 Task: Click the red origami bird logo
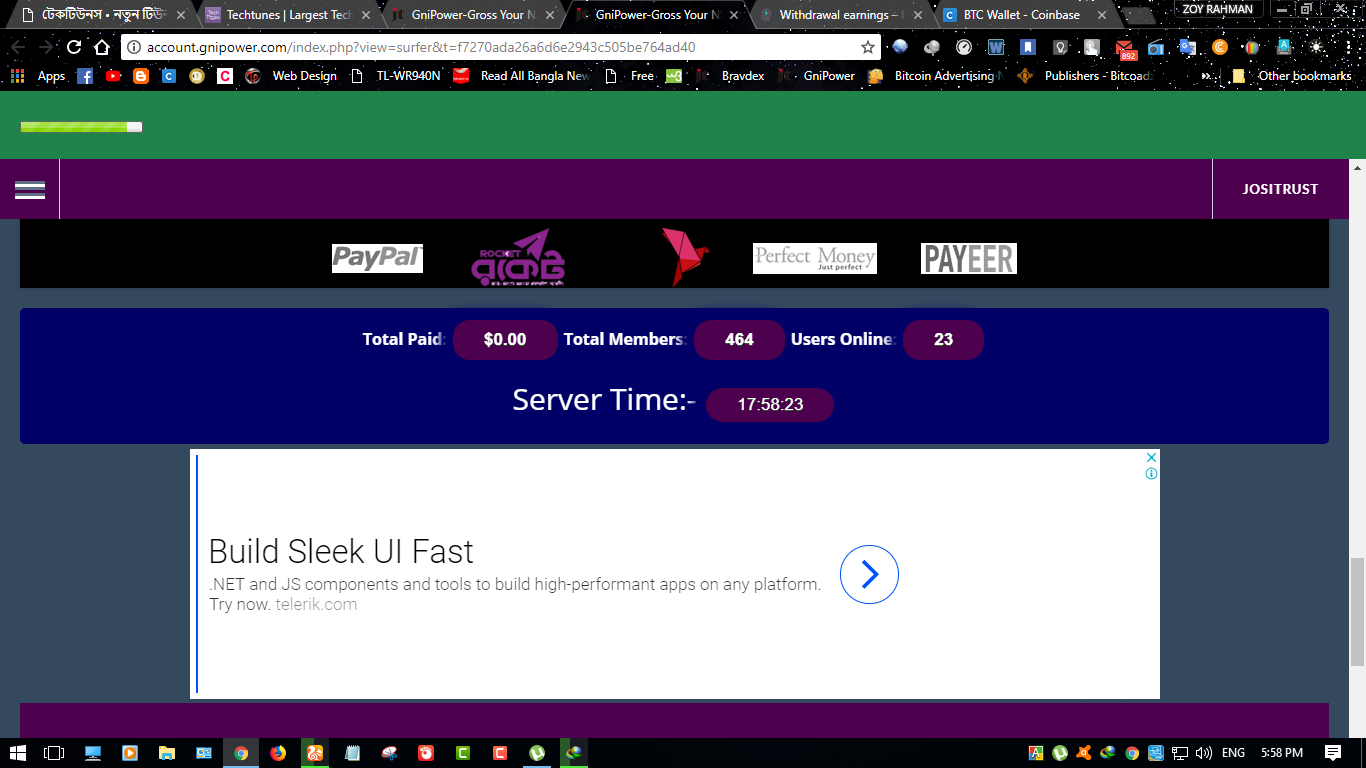coord(685,257)
